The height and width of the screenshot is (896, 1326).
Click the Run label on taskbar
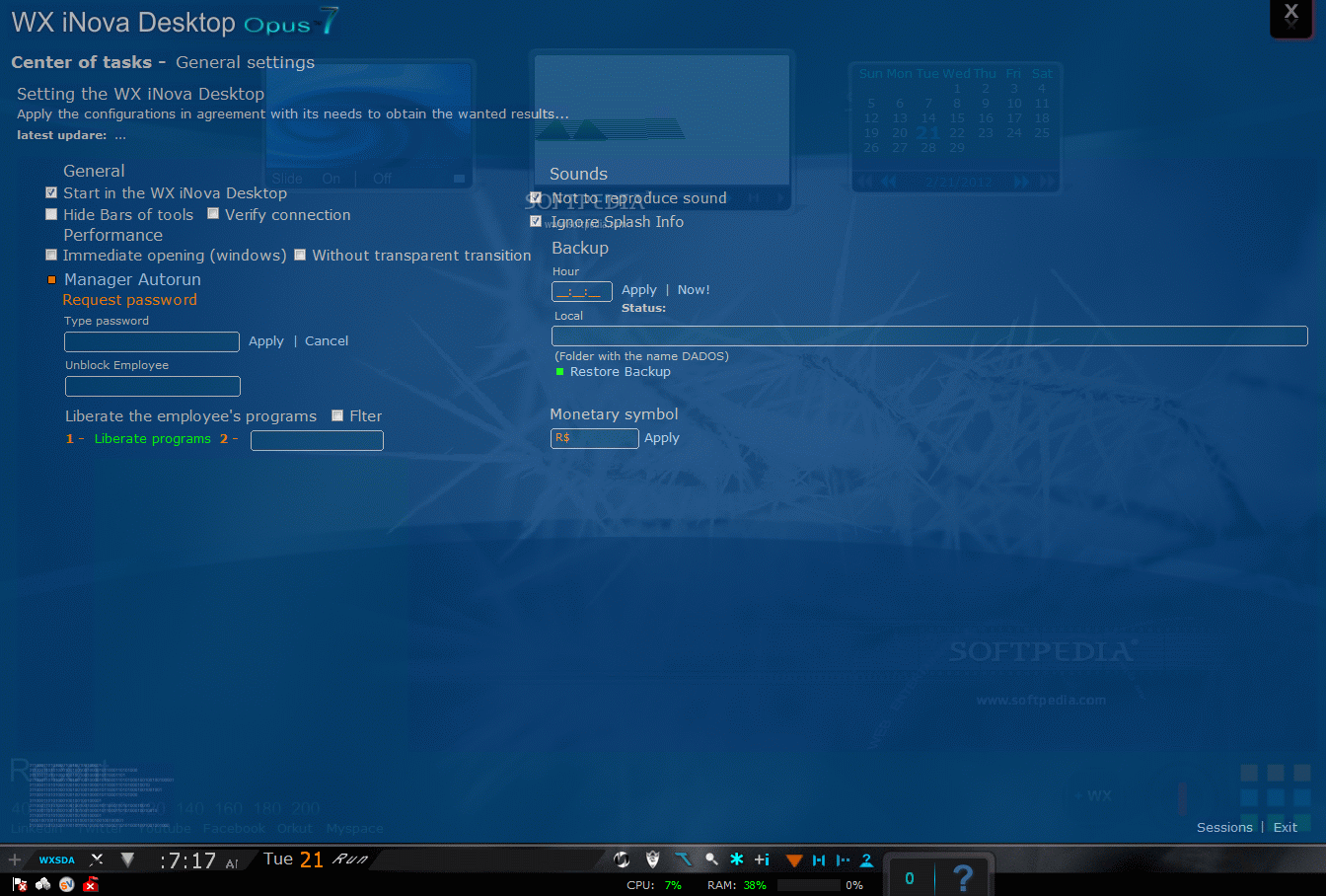click(x=350, y=859)
